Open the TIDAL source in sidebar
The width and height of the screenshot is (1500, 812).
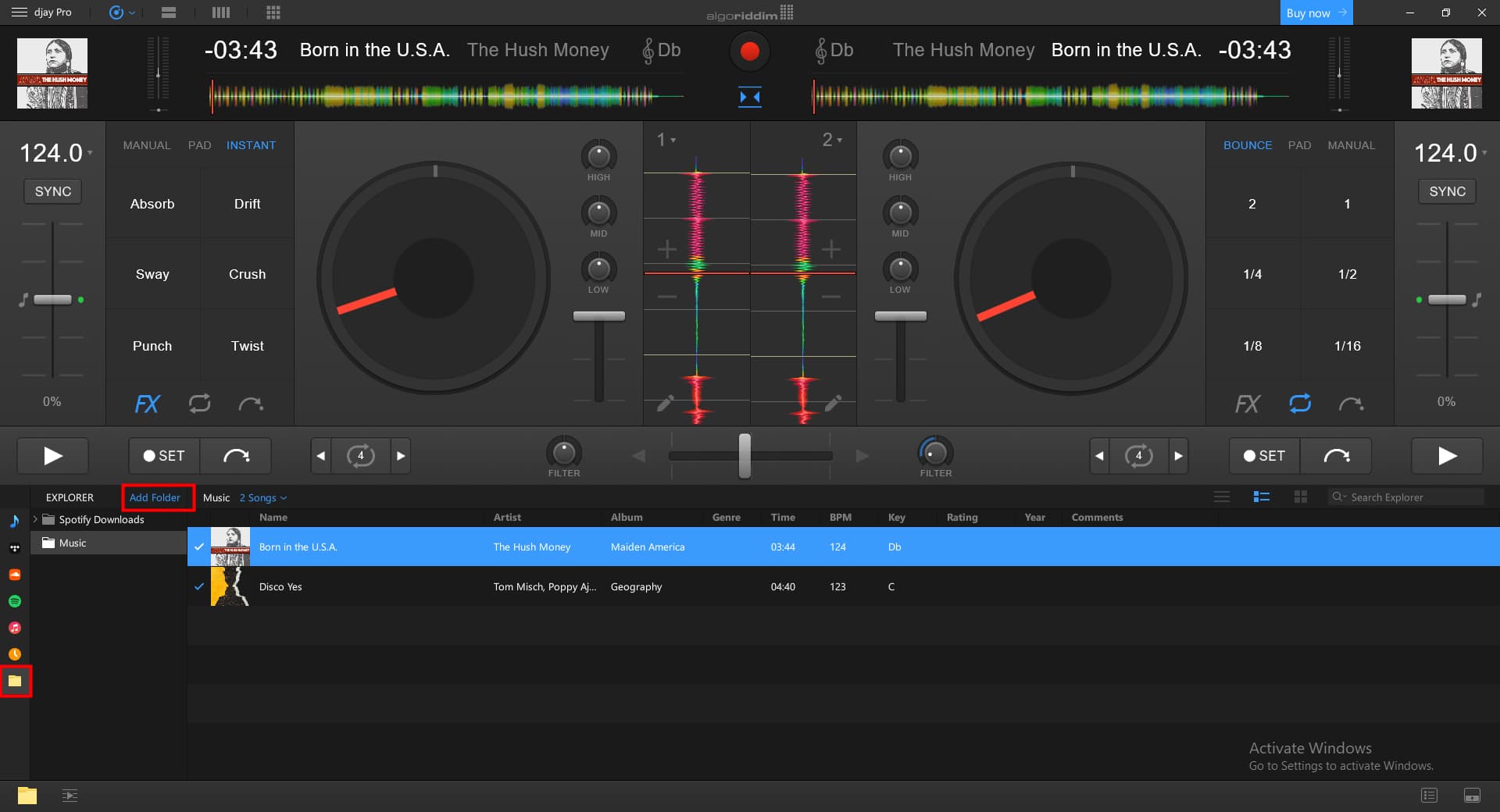point(15,548)
